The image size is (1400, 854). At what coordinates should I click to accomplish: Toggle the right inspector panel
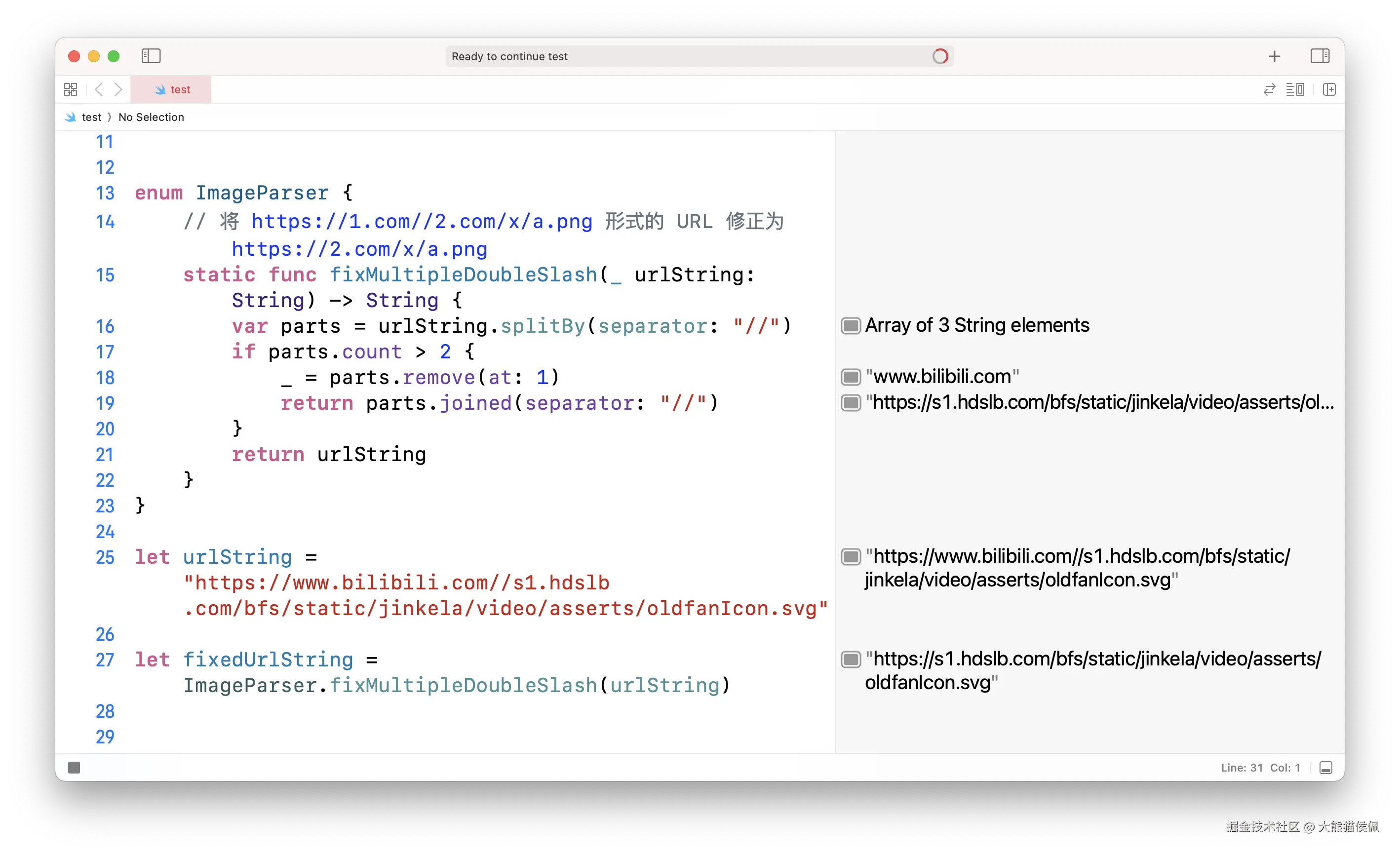(x=1320, y=56)
